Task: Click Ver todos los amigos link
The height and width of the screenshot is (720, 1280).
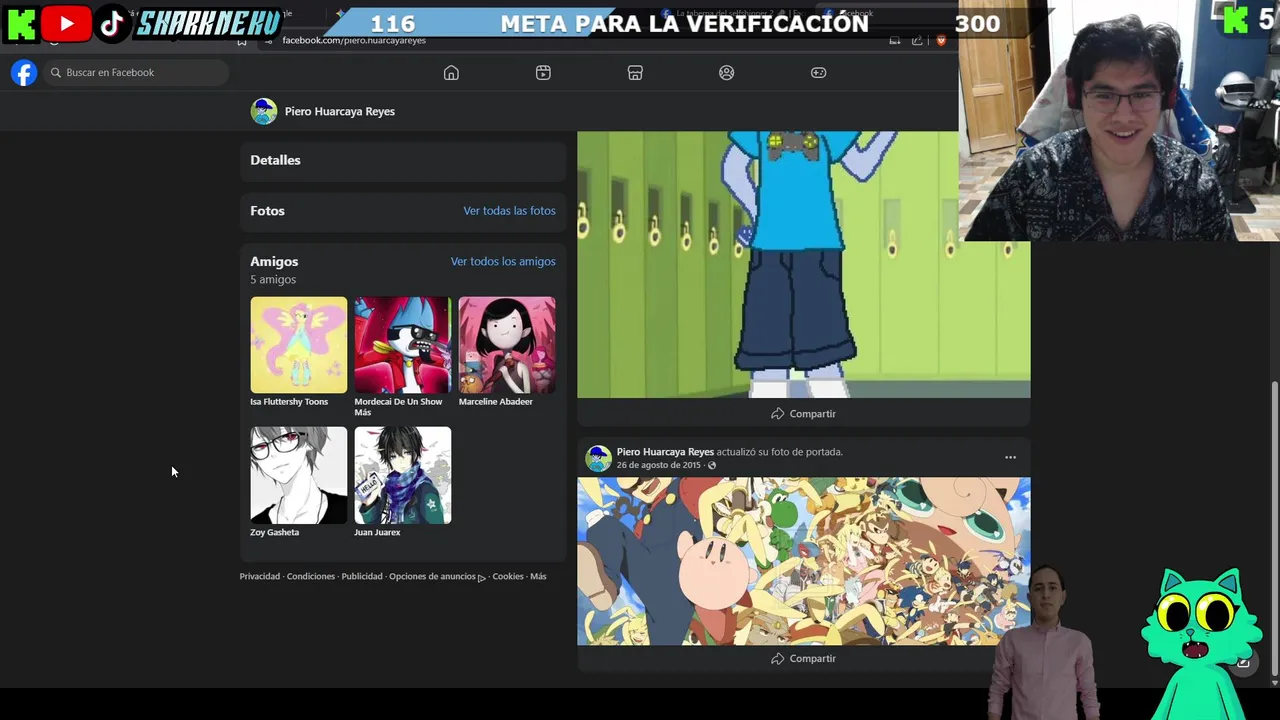Action: (x=503, y=262)
